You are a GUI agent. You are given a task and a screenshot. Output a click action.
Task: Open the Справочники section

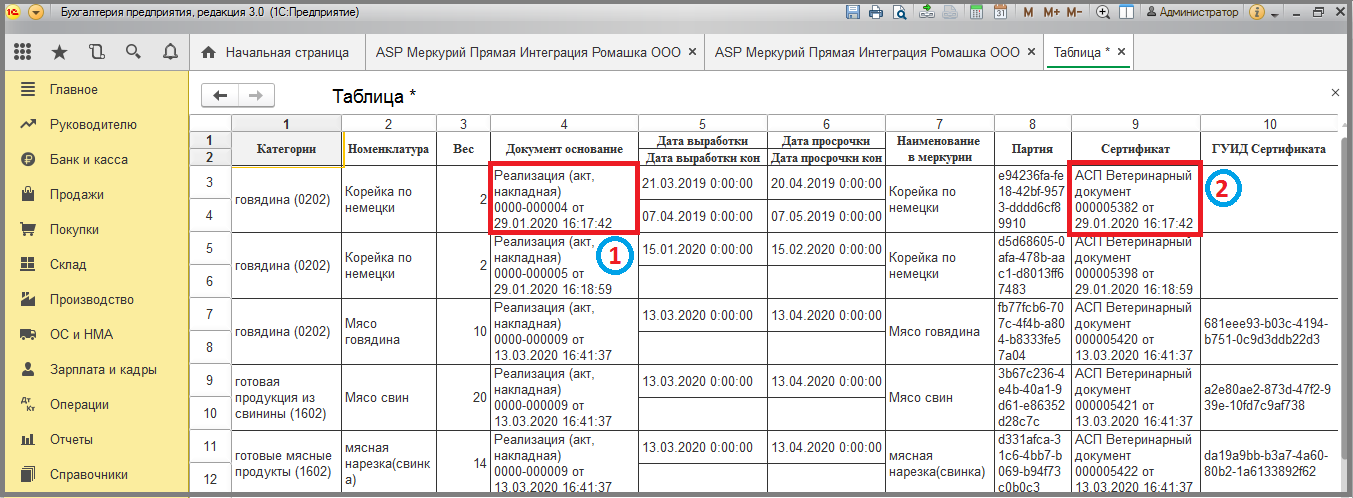pos(95,475)
